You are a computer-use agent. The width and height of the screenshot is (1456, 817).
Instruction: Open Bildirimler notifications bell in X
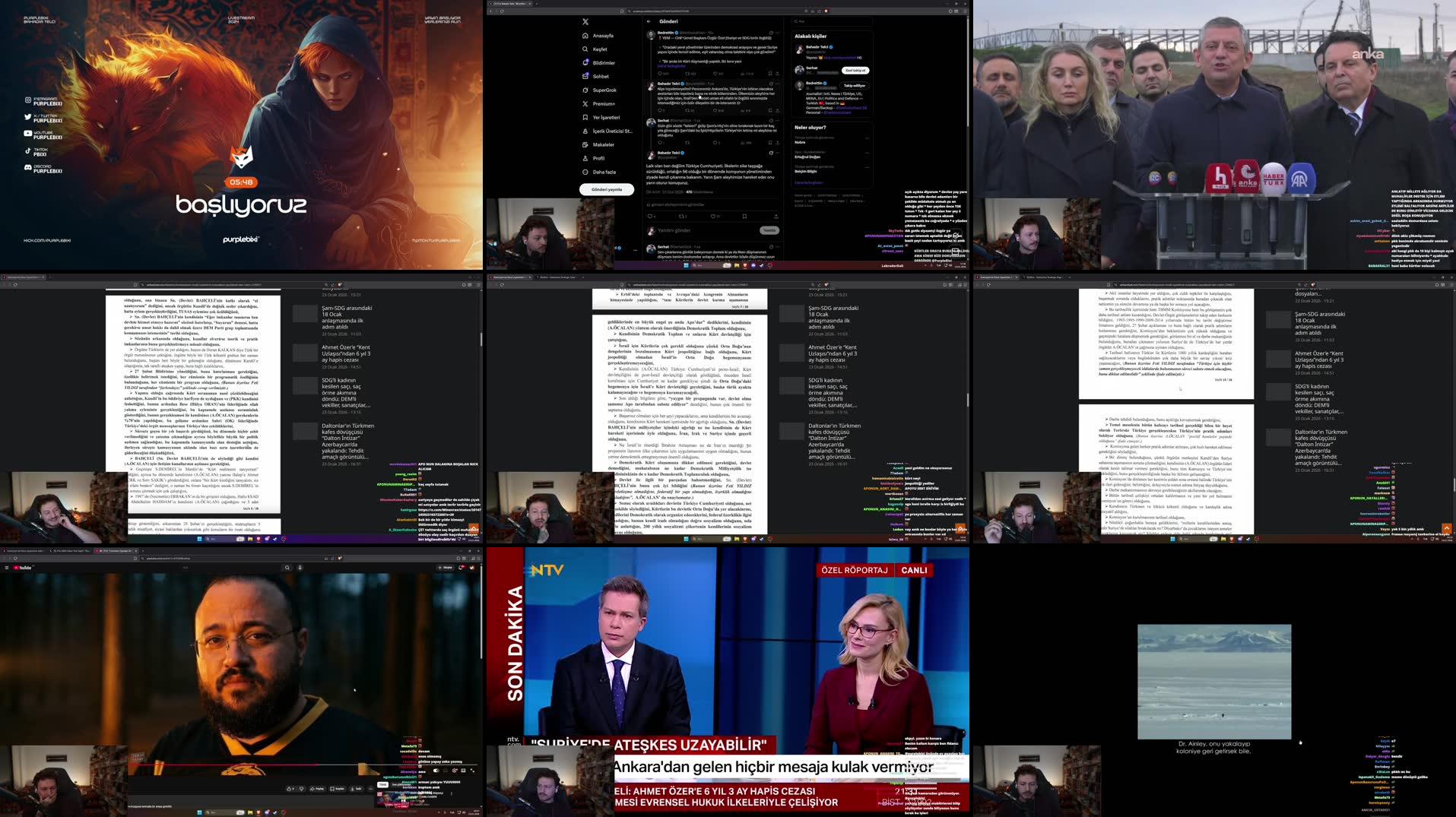[x=585, y=63]
